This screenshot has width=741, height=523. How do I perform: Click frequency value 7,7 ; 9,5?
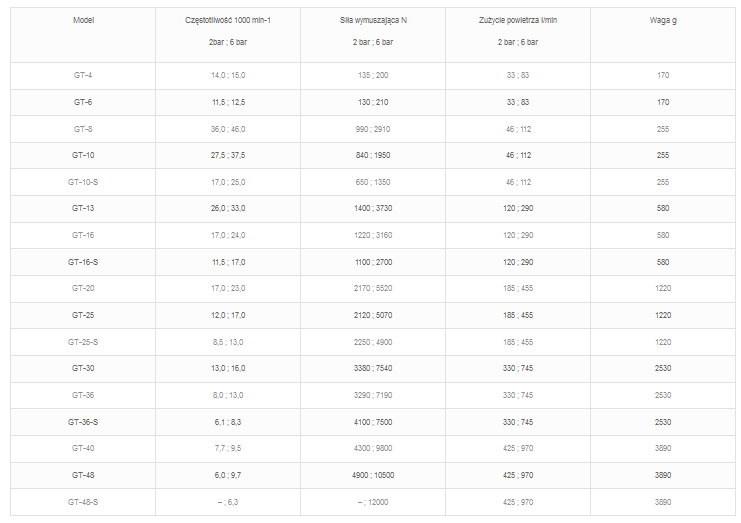coord(228,448)
